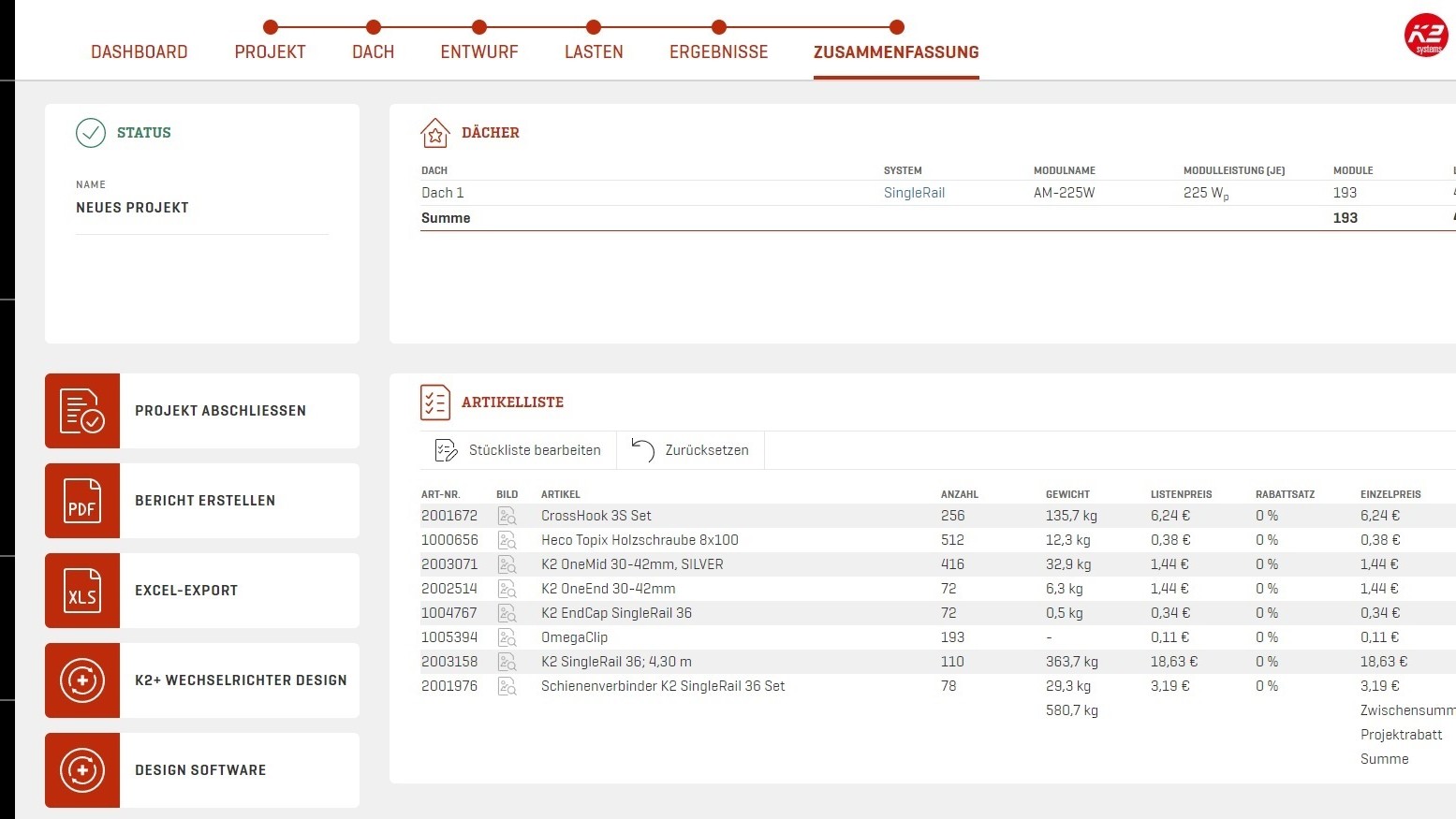
Task: Click the K2 EndCap SingleRail 36 article name
Action: (616, 613)
